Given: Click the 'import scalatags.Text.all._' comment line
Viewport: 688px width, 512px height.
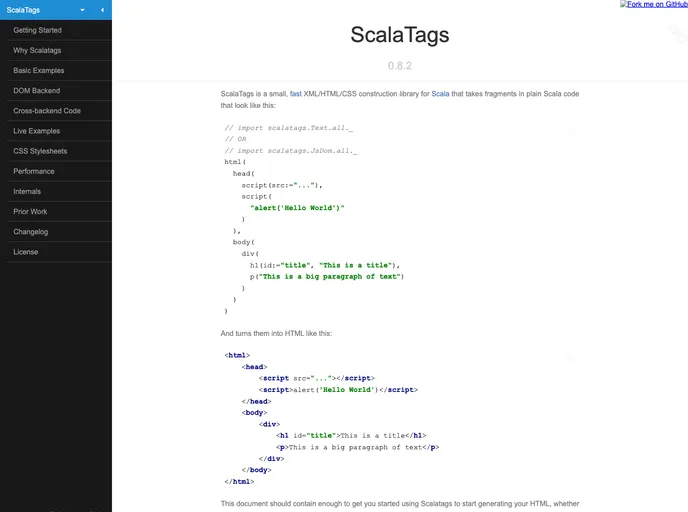Looking at the screenshot, I should (289, 128).
